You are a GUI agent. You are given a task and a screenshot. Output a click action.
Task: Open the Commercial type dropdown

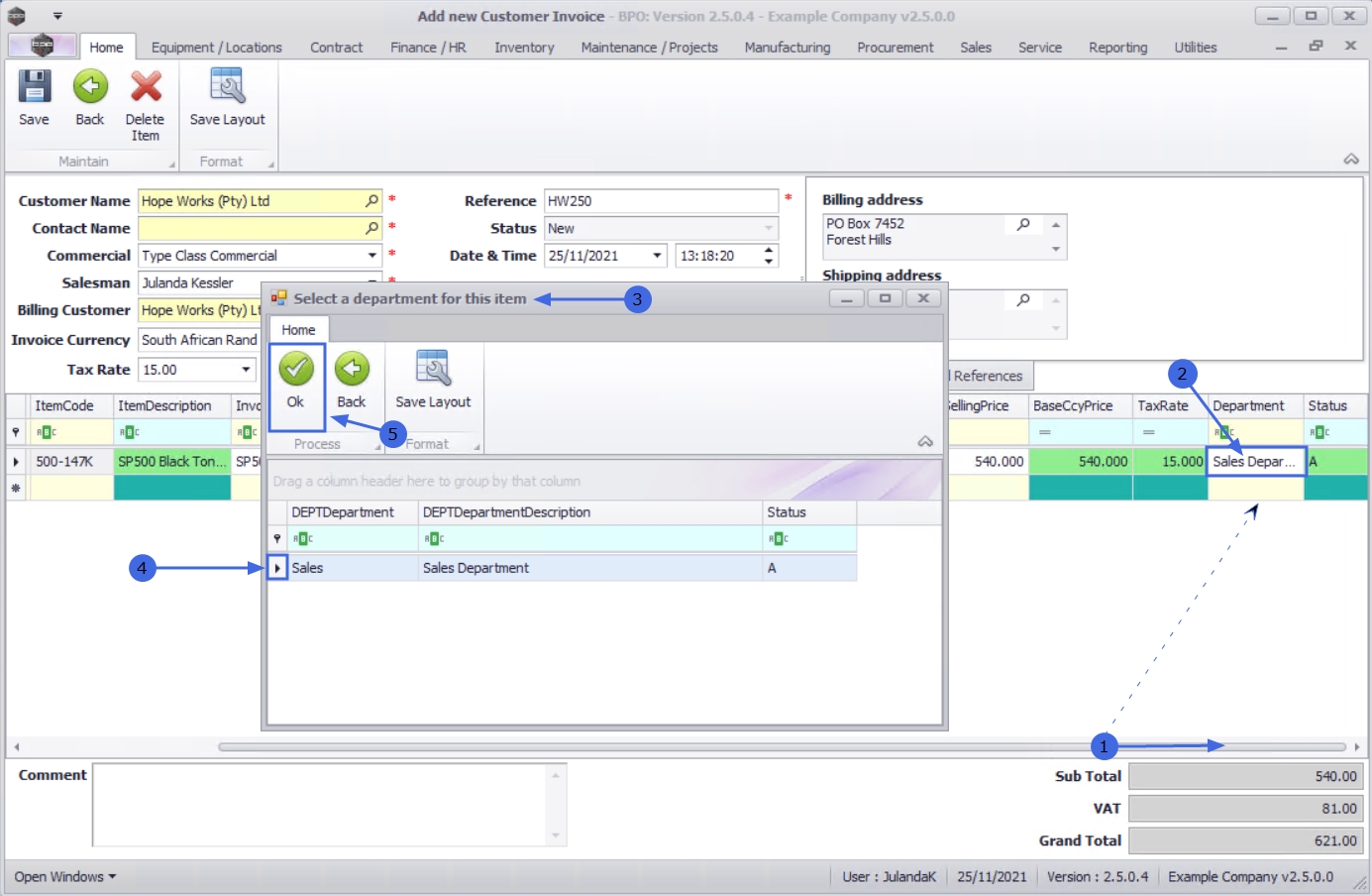pyautogui.click(x=372, y=256)
